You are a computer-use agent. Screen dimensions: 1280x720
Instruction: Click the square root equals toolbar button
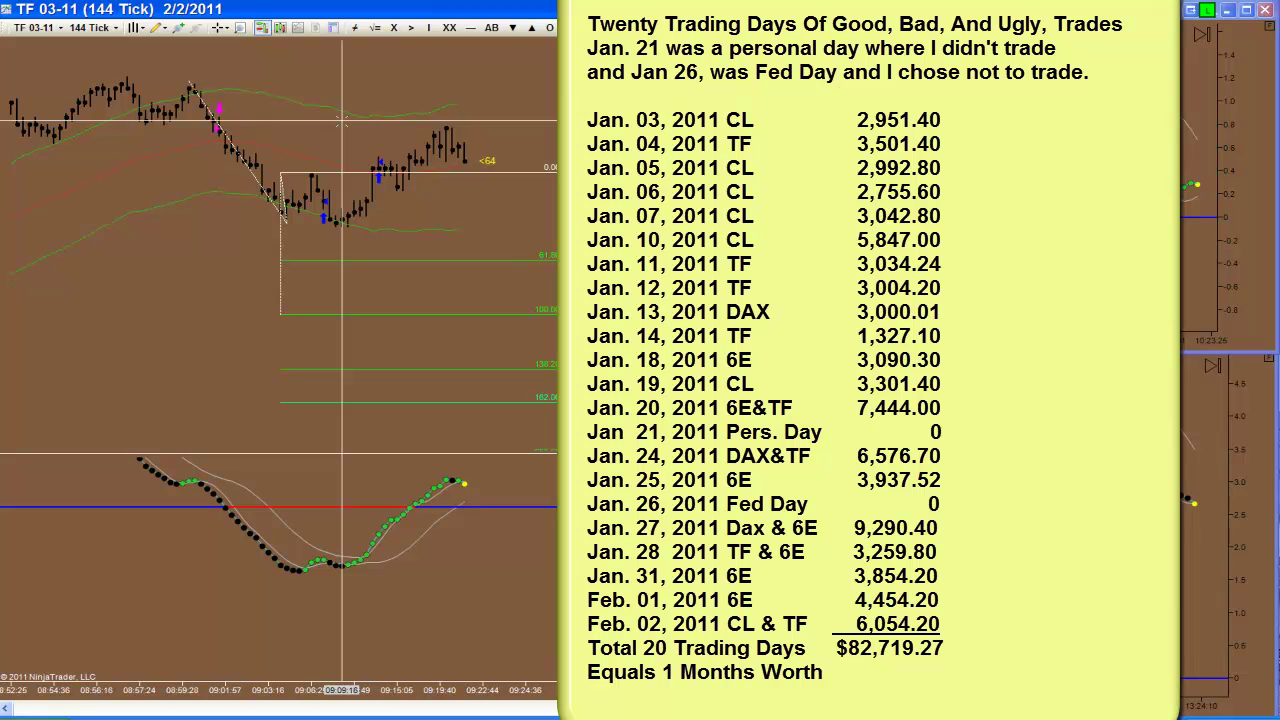click(x=375, y=28)
